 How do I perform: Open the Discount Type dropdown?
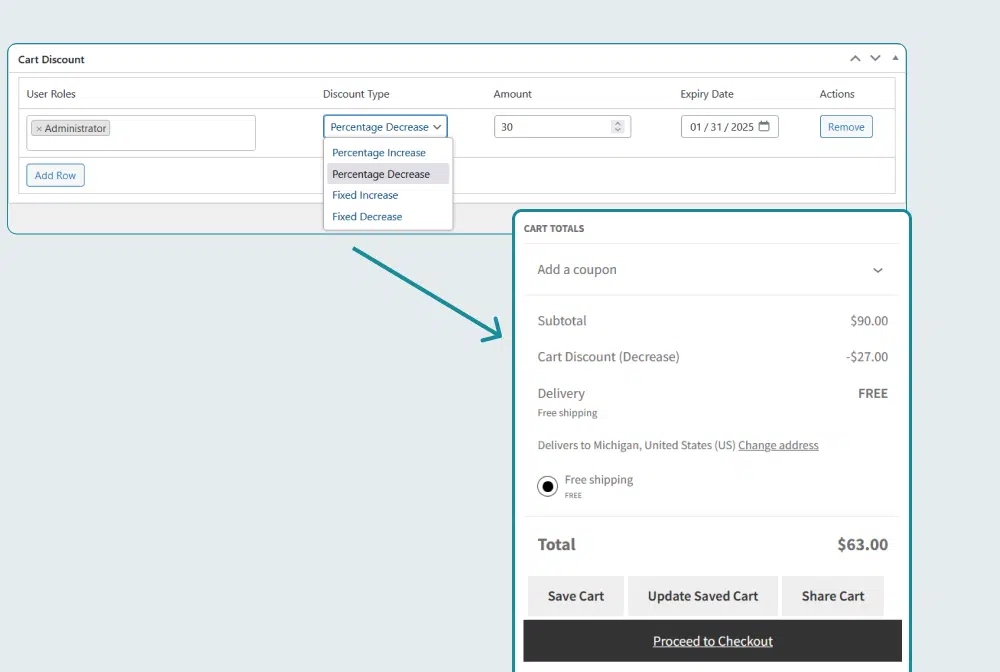385,127
